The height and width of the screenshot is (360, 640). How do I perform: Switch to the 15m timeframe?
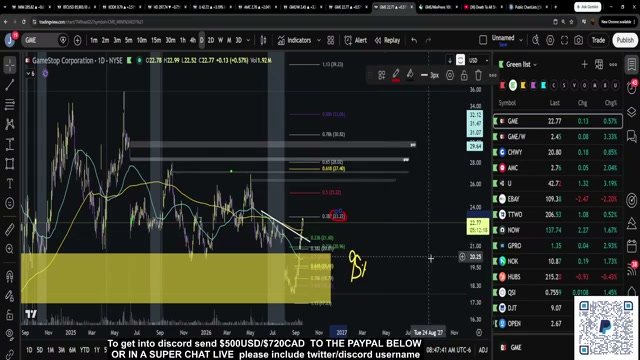tap(156, 40)
